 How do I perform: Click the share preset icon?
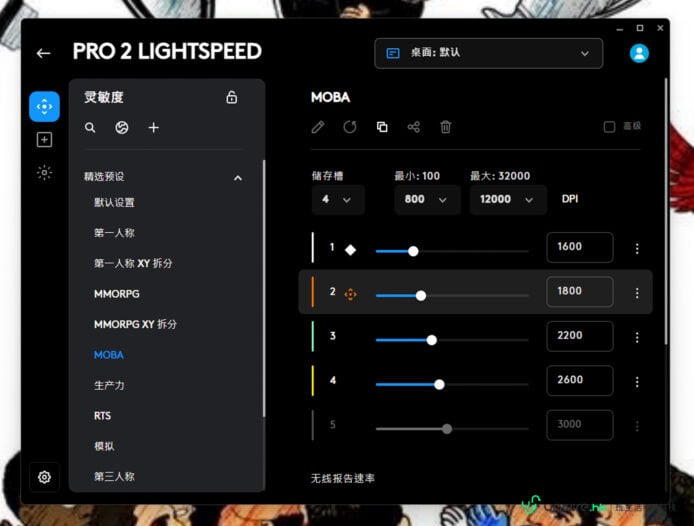pos(414,127)
